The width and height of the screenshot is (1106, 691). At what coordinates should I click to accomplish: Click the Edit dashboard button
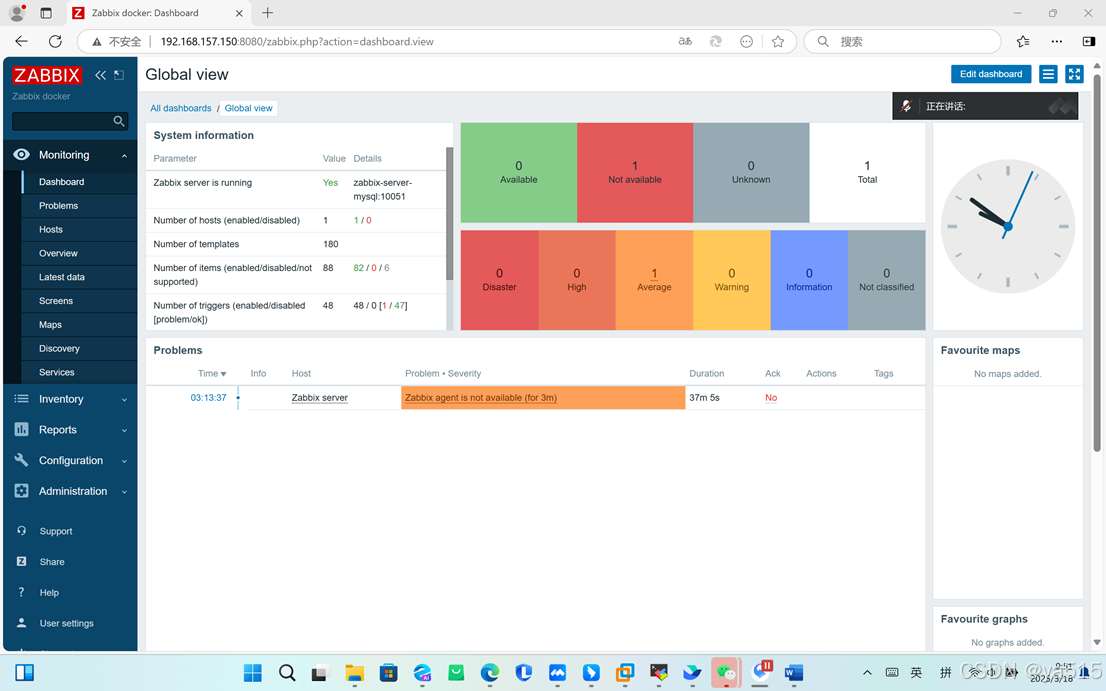pyautogui.click(x=990, y=74)
